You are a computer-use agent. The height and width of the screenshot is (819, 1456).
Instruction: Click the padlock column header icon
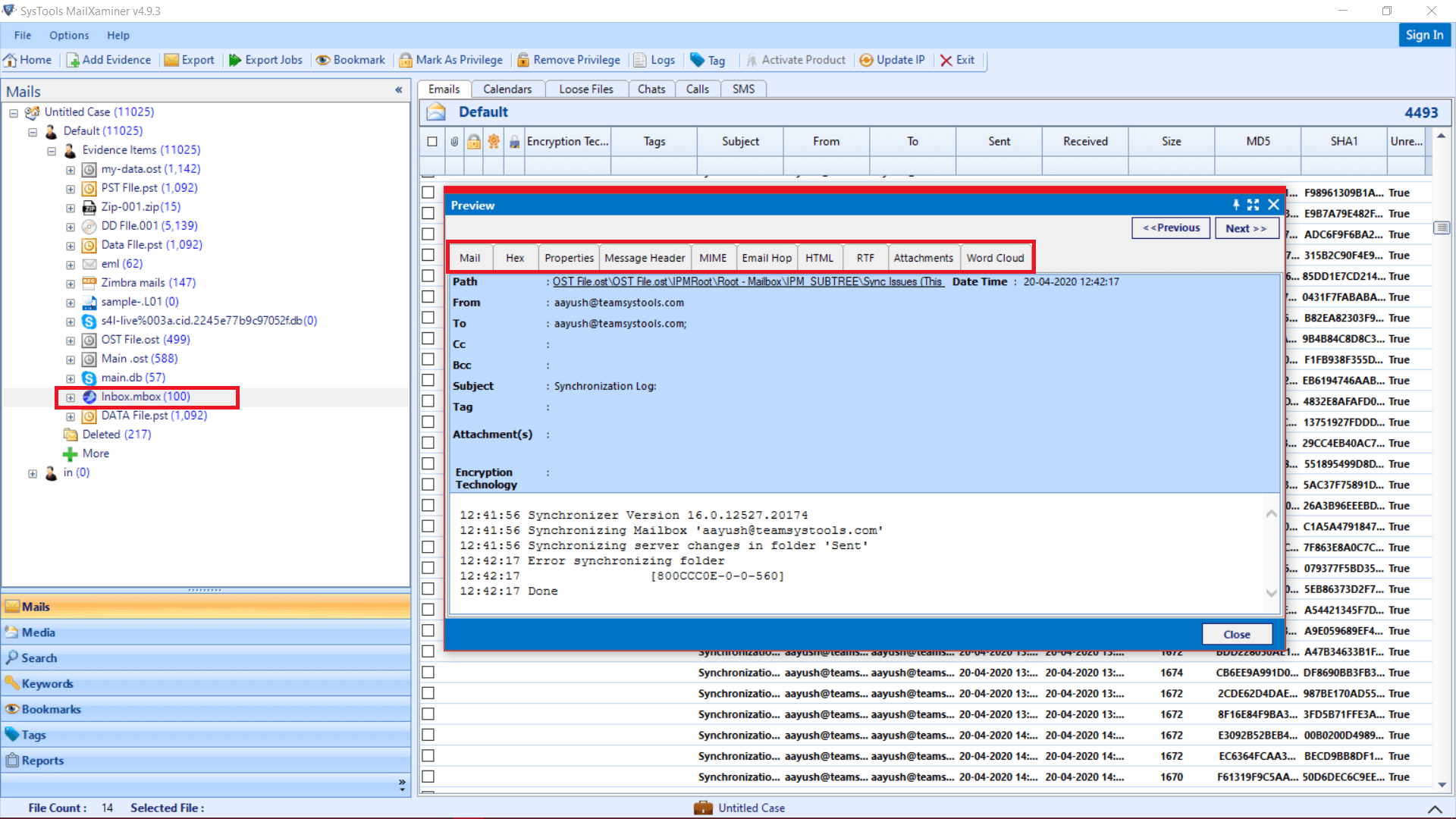tap(474, 142)
